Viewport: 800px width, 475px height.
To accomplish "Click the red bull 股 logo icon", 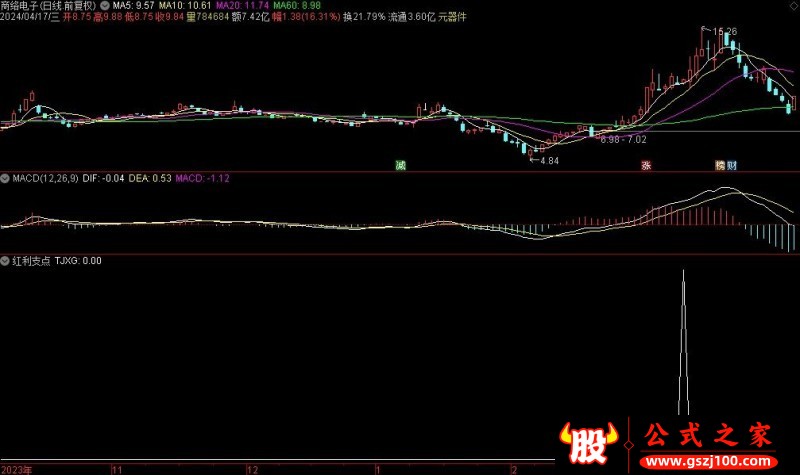I will tap(586, 442).
